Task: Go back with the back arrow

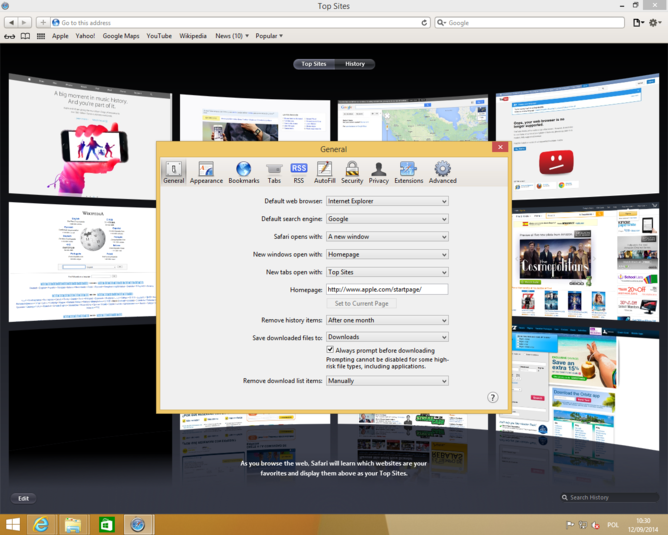Action: [12, 22]
